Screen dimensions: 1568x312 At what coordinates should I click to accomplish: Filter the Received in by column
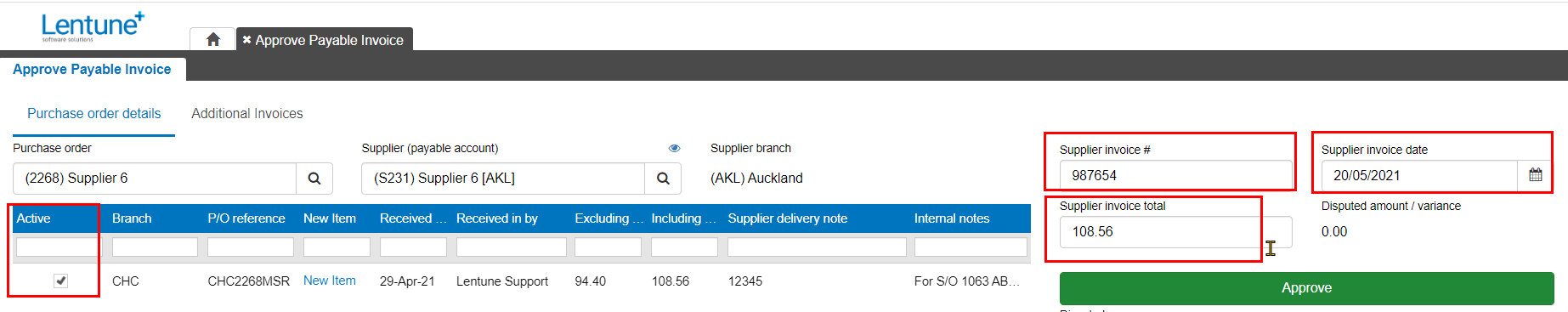click(511, 247)
